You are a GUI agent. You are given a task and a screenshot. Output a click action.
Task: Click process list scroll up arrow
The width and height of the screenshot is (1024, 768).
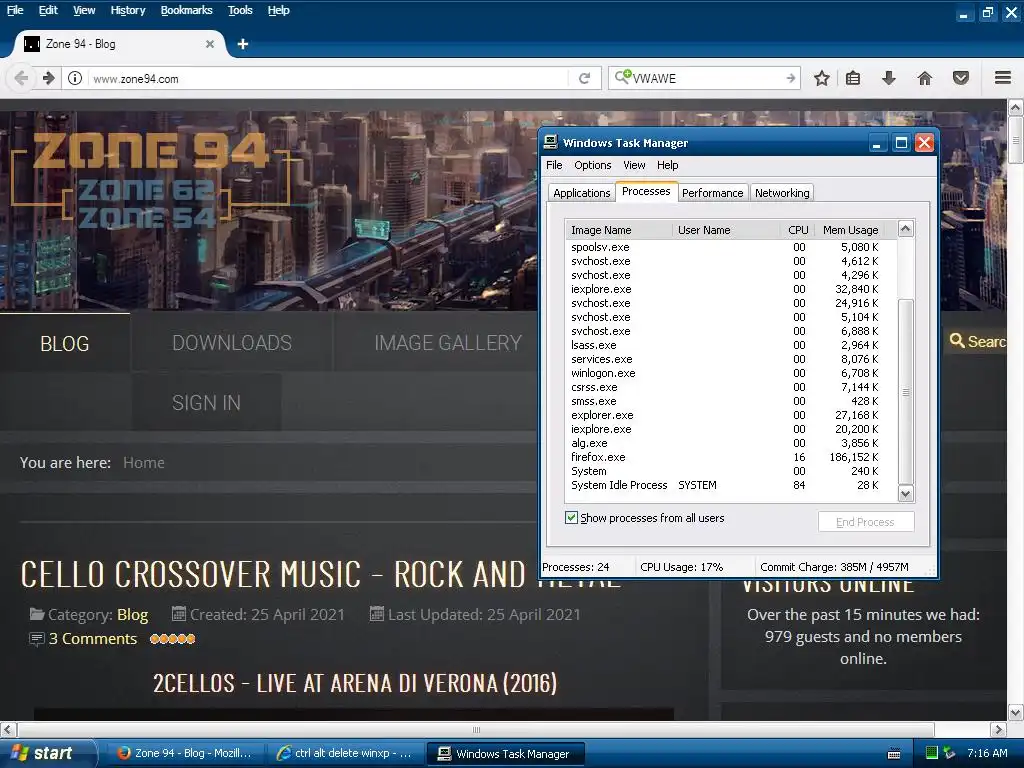tap(905, 229)
